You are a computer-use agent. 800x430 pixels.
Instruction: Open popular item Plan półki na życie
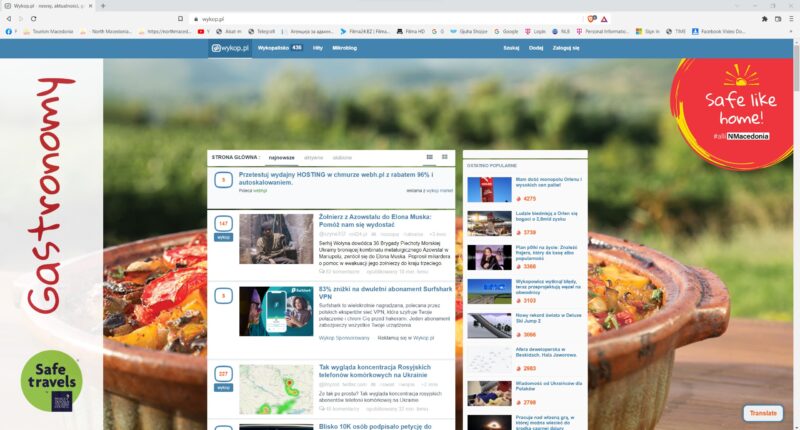546,252
